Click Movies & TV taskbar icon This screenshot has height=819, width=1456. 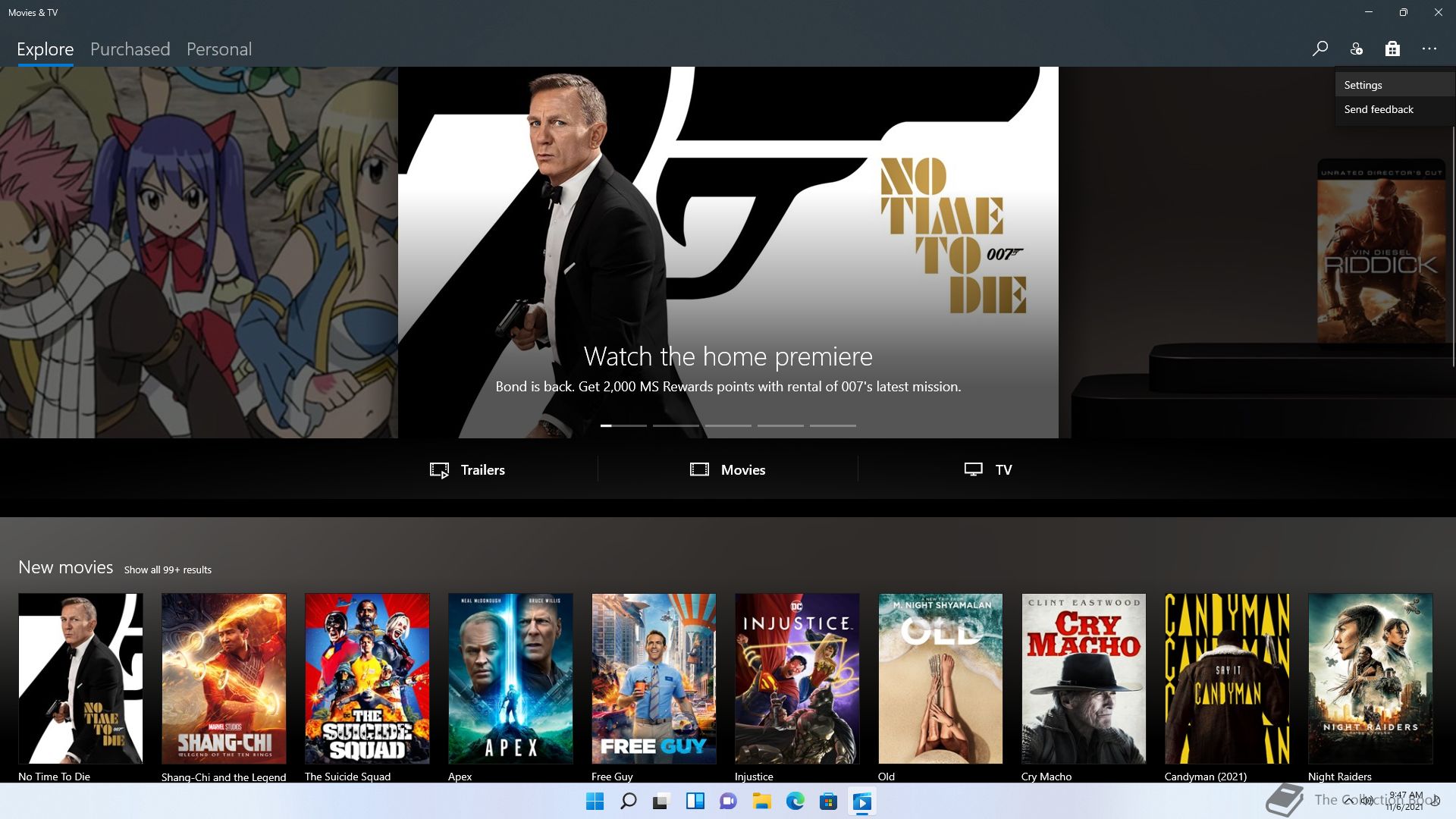coord(862,802)
